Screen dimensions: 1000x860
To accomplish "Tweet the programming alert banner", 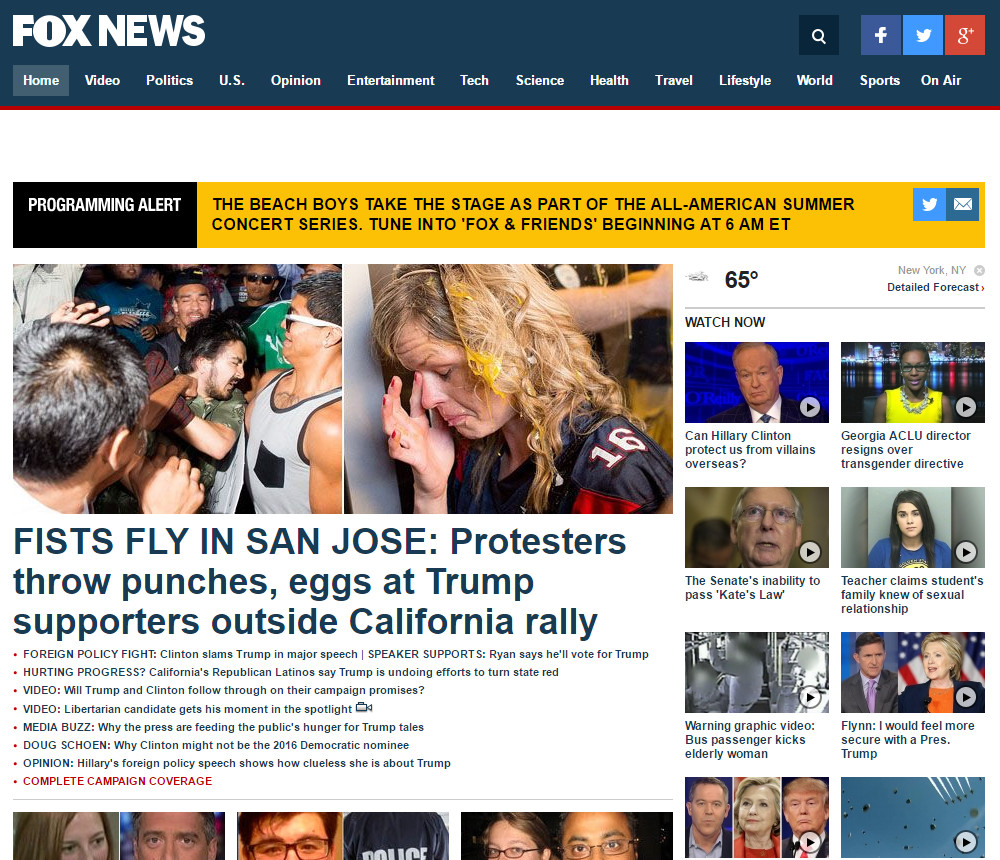I will coord(929,204).
